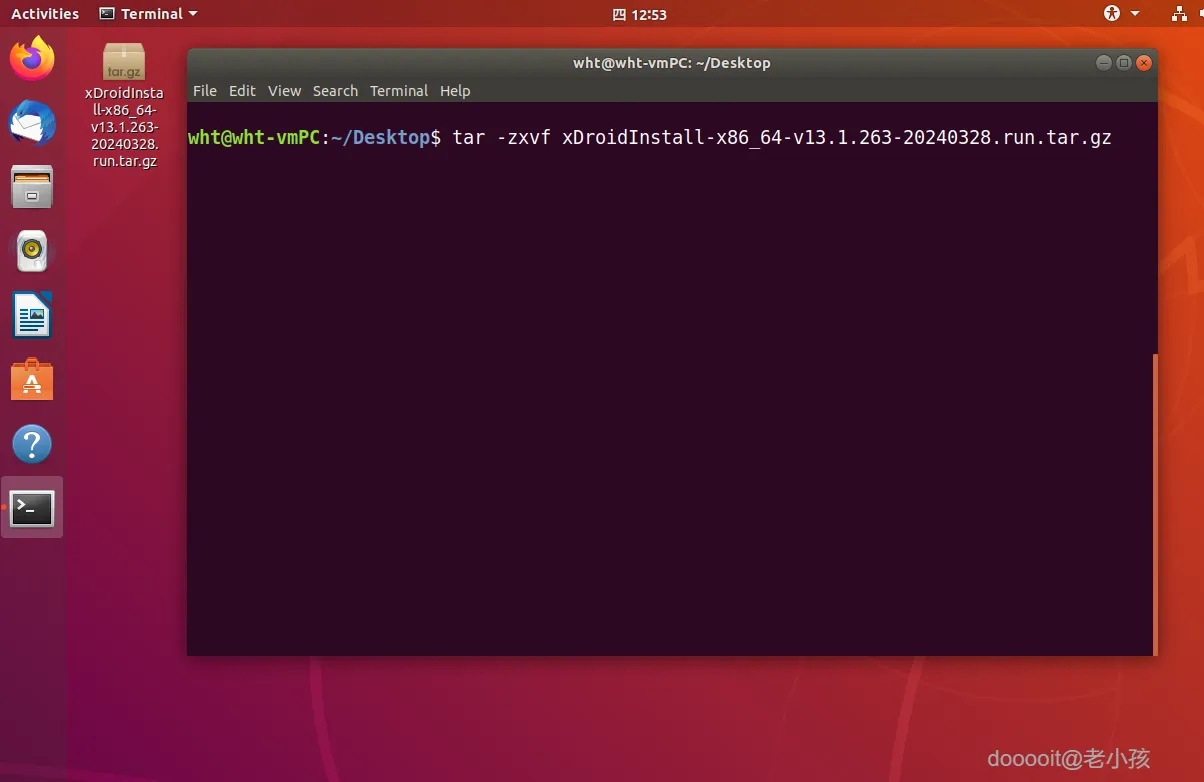Launch LibreOffice Writer from the dock
The height and width of the screenshot is (782, 1204).
tap(32, 315)
